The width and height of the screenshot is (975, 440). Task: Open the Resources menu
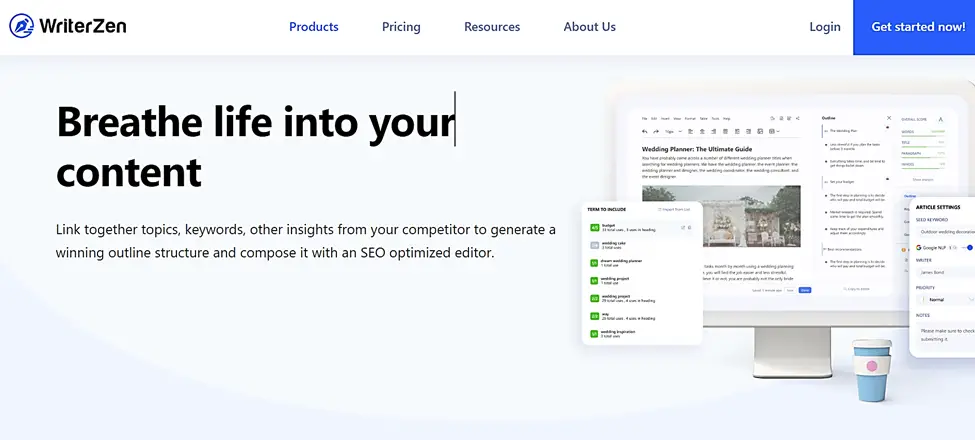(x=492, y=27)
